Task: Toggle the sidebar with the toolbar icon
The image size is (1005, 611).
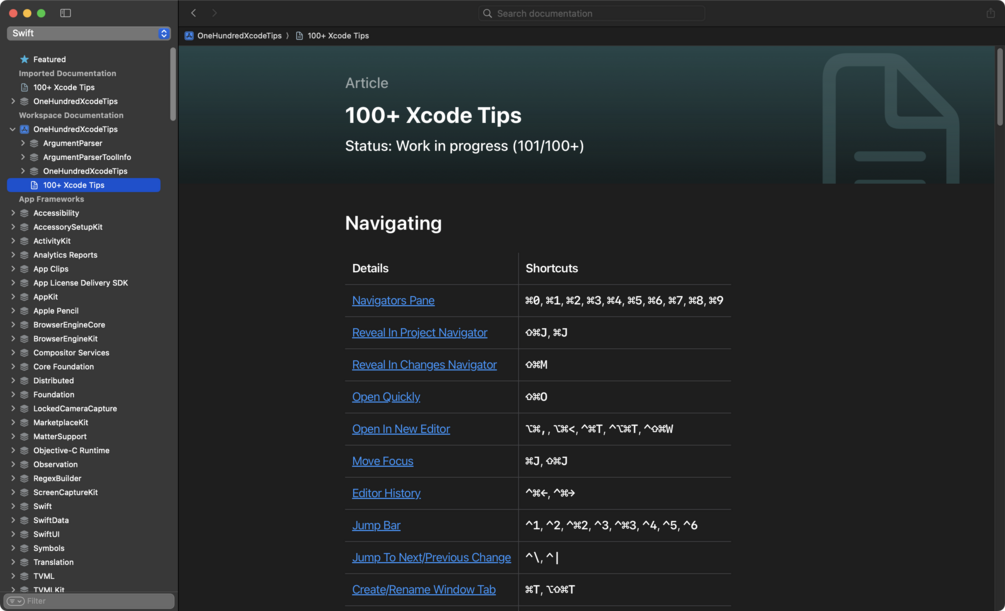Action: (65, 13)
